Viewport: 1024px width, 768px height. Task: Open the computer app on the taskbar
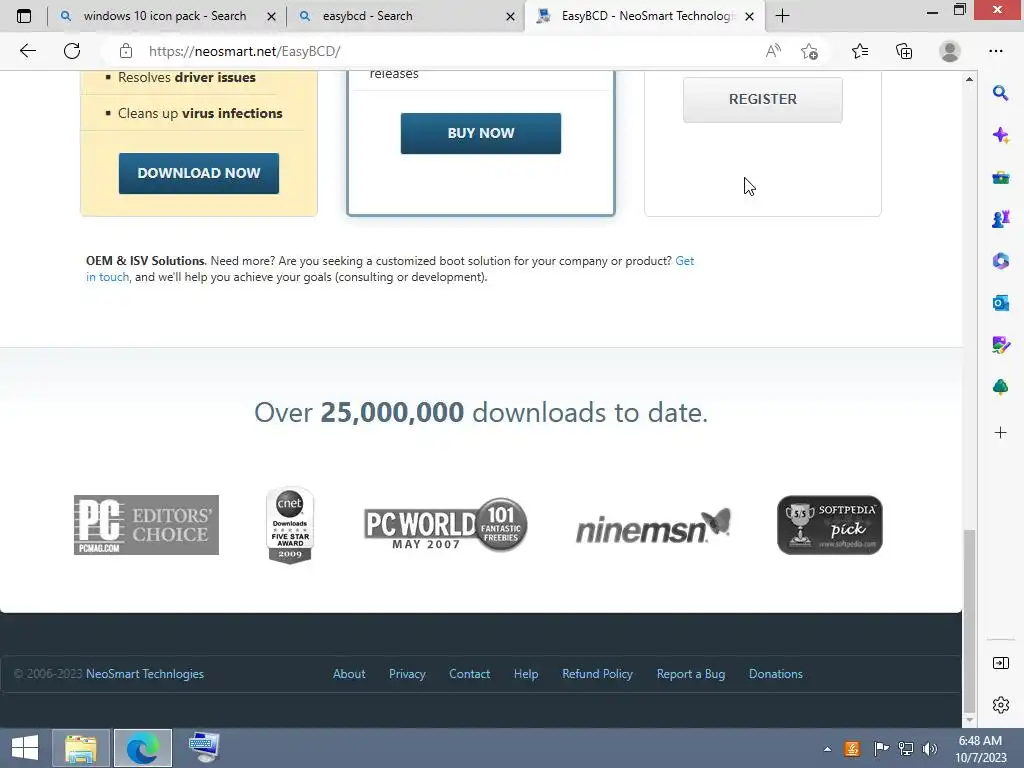point(204,748)
